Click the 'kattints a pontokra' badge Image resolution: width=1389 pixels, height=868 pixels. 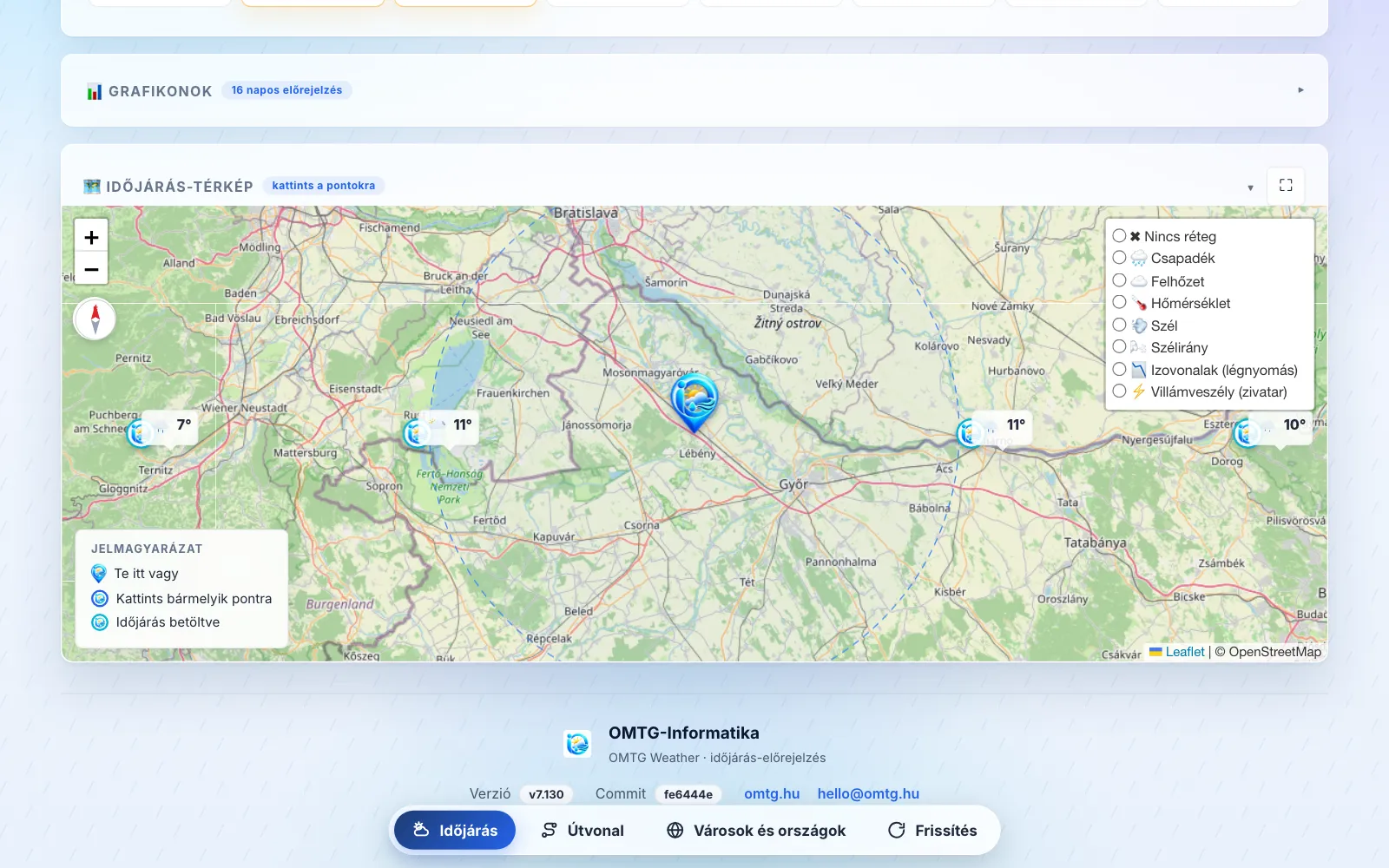click(324, 186)
